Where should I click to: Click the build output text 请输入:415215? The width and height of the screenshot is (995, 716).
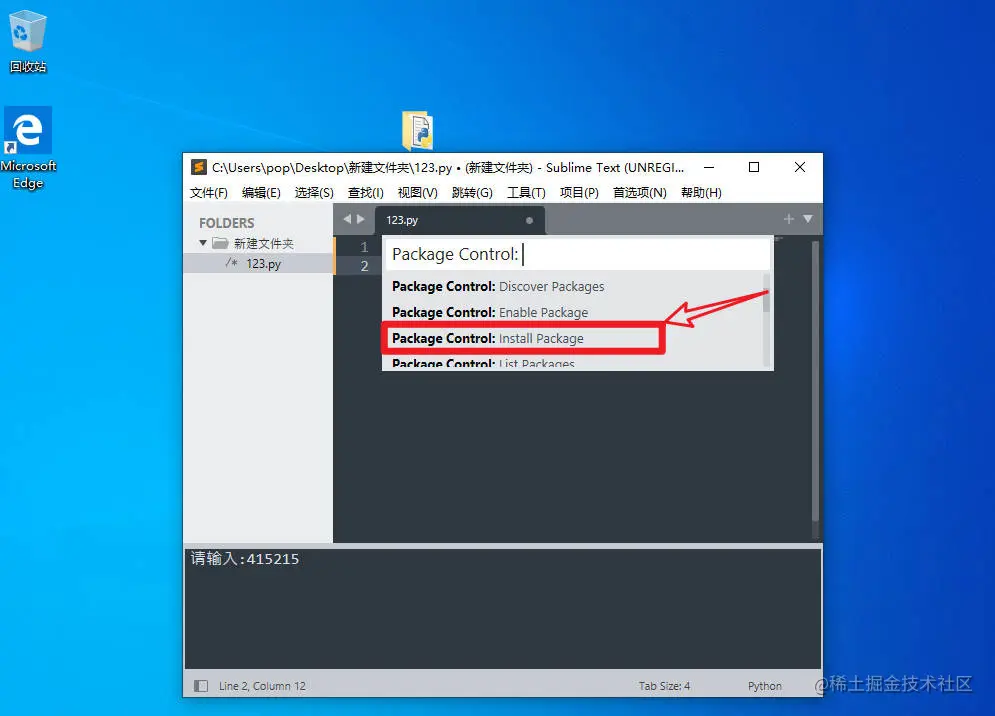point(245,559)
